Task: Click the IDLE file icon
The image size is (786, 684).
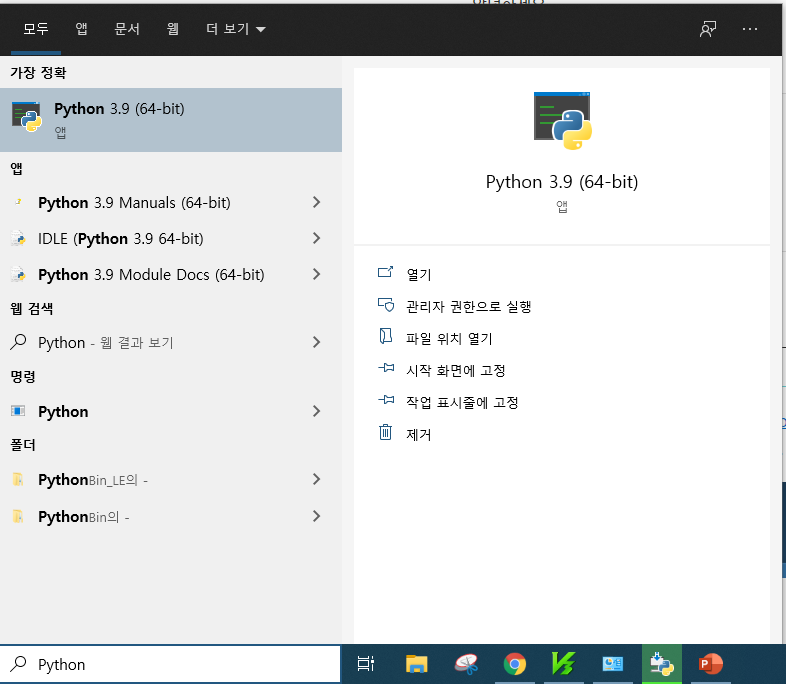Action: 18,239
